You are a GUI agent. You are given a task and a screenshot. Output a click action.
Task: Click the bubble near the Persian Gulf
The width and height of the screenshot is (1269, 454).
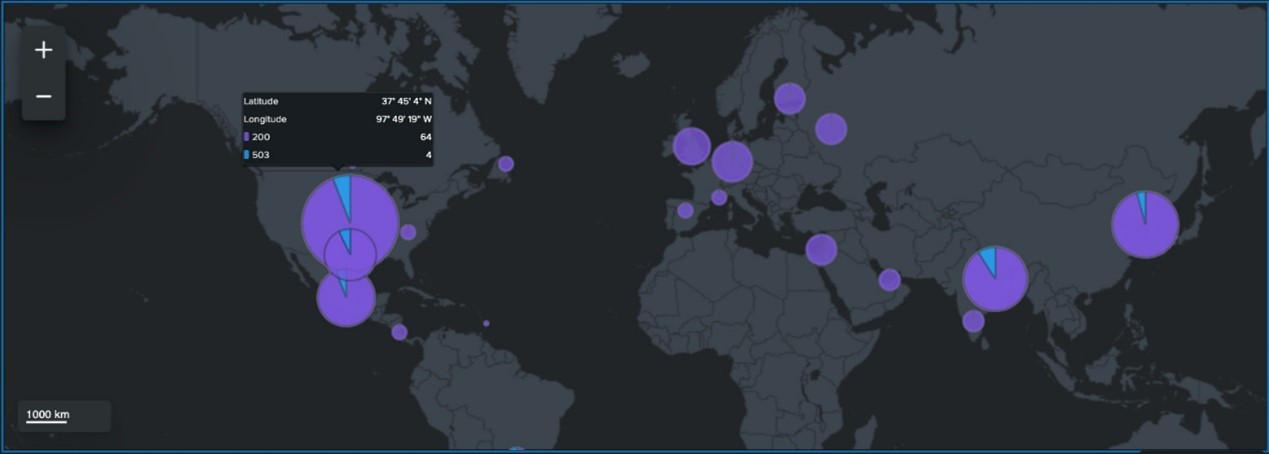889,280
